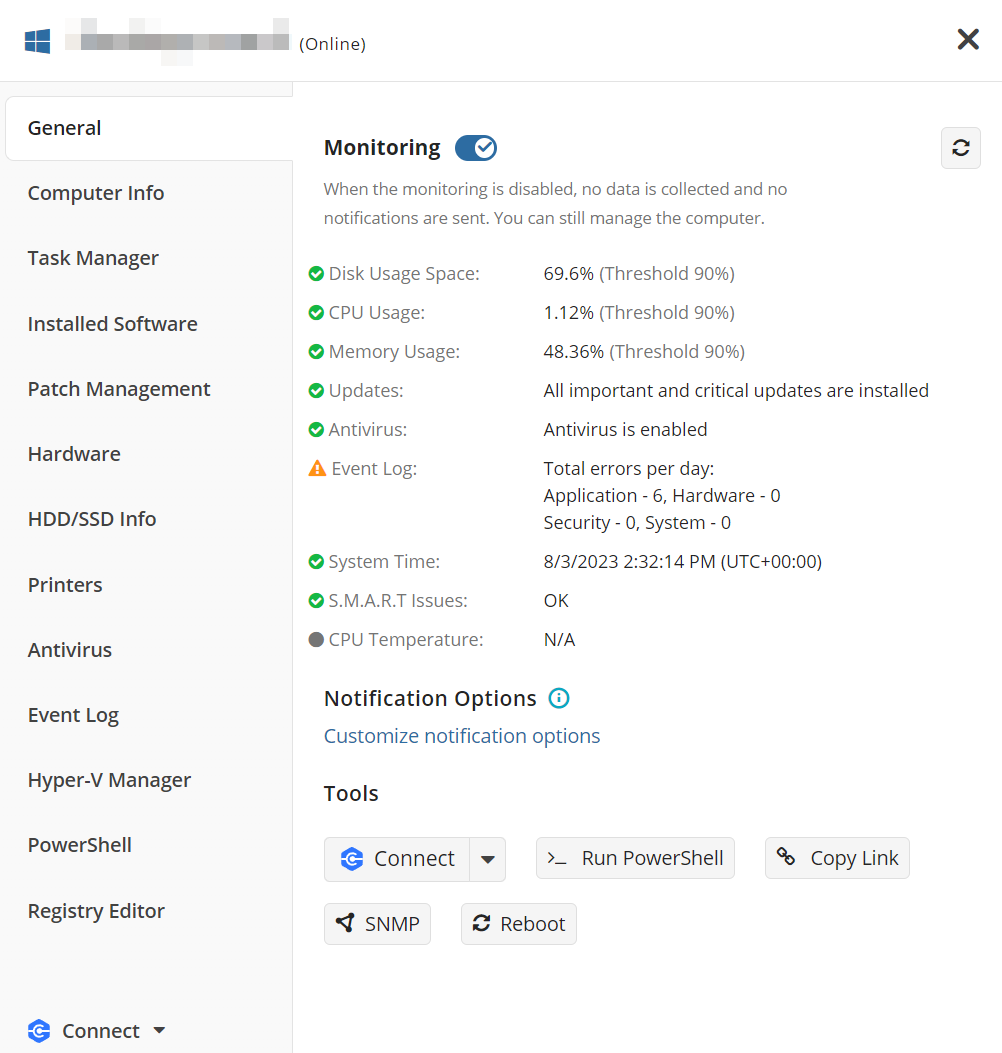Click the green check beside Disk Usage Space
Image resolution: width=1002 pixels, height=1053 pixels.
point(316,274)
